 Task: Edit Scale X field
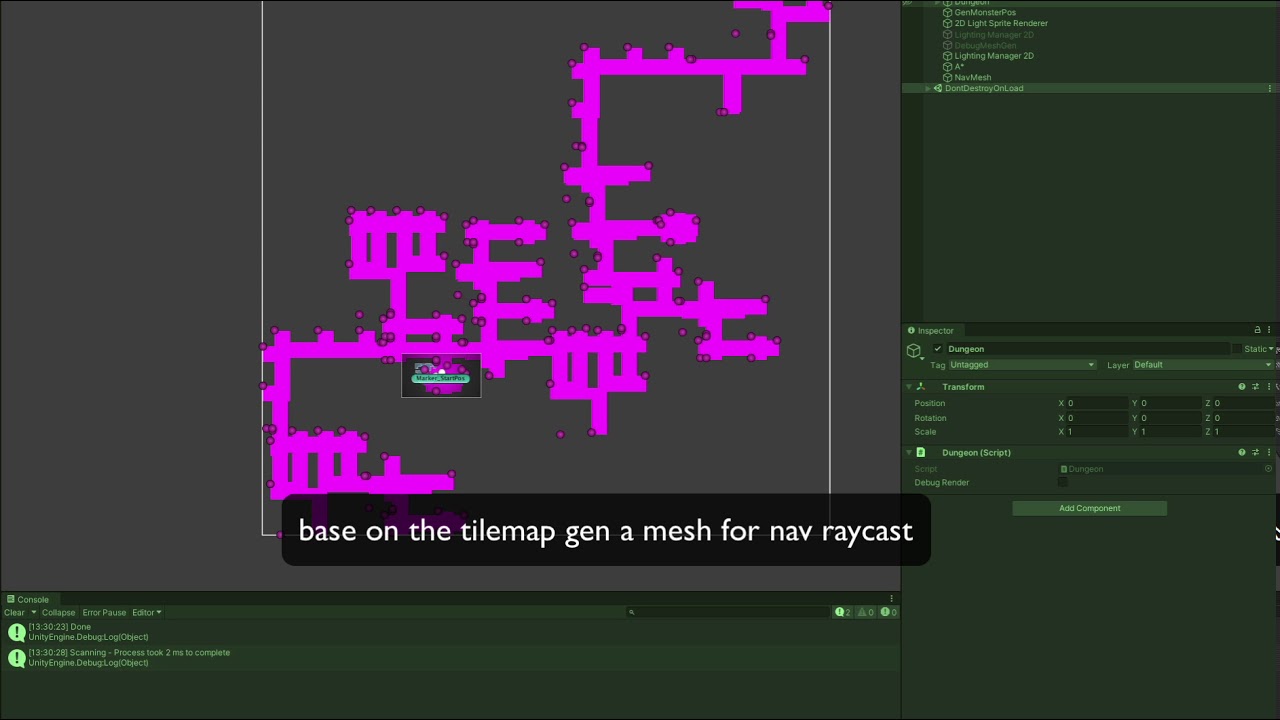pyautogui.click(x=1098, y=432)
